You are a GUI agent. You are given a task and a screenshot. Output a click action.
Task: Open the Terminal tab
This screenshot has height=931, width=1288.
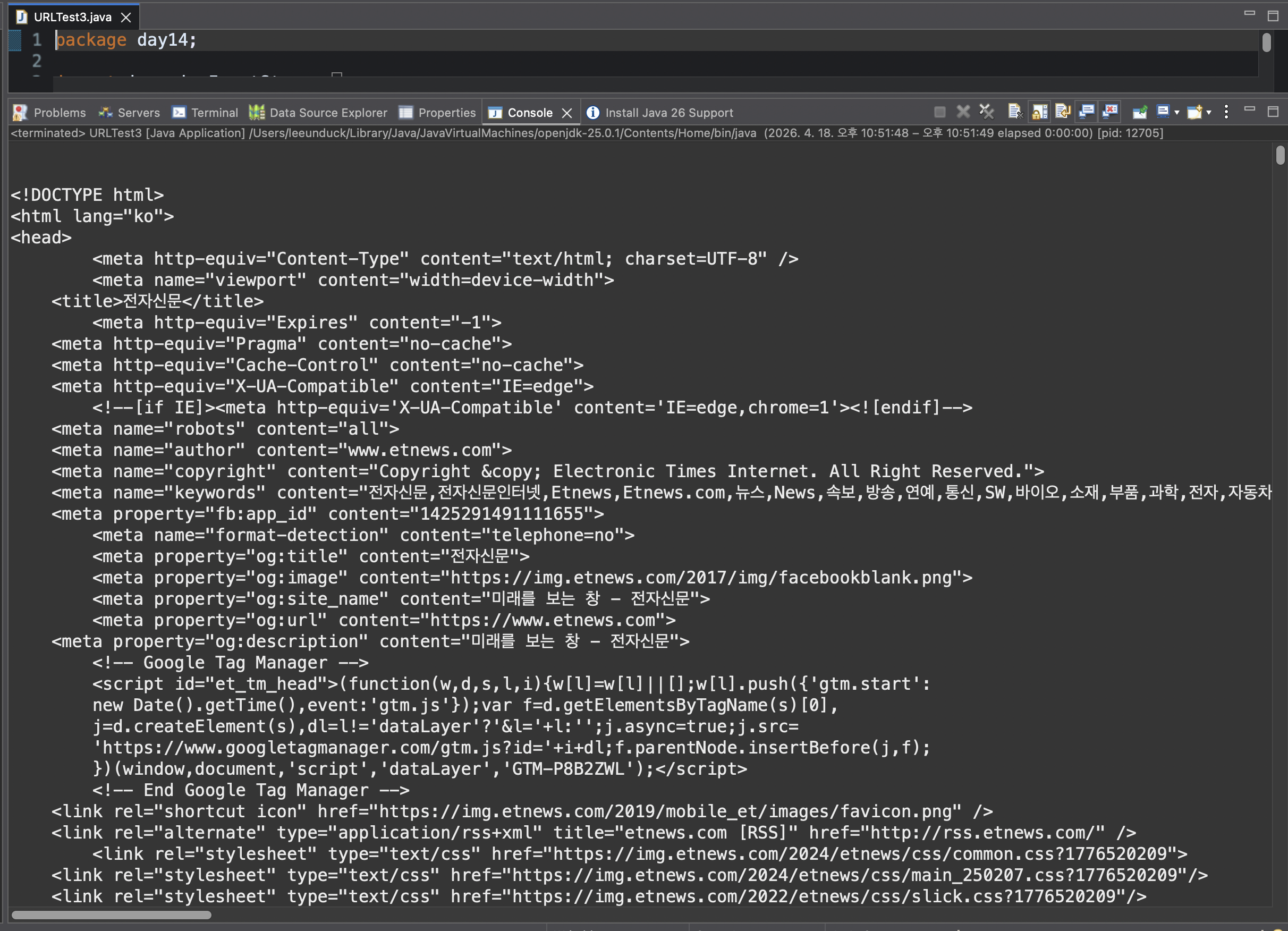206,113
